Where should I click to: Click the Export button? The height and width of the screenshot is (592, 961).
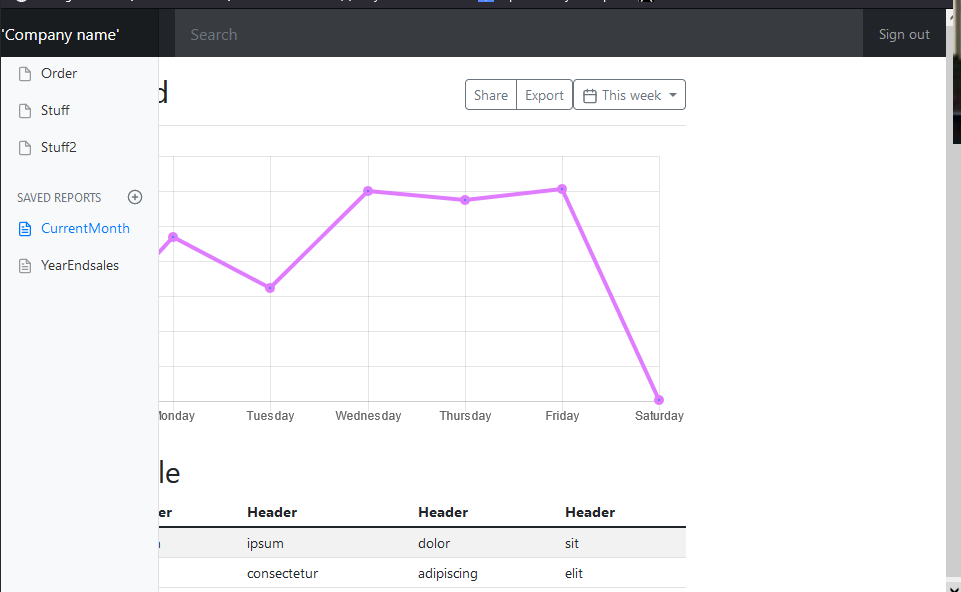click(x=544, y=95)
